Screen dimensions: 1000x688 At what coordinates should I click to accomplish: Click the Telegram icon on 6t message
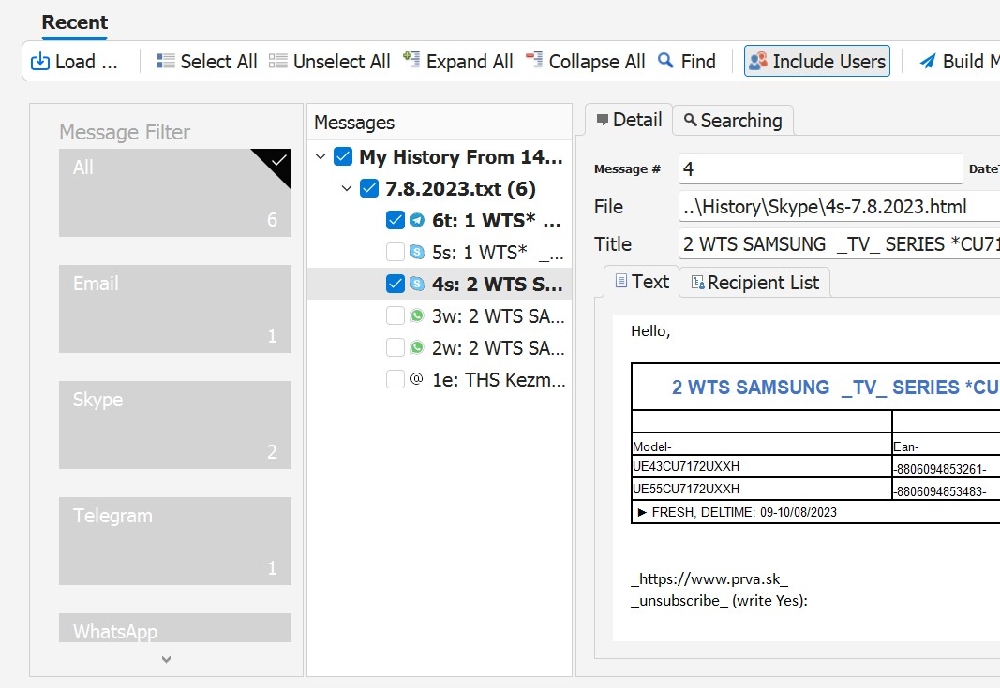417,220
